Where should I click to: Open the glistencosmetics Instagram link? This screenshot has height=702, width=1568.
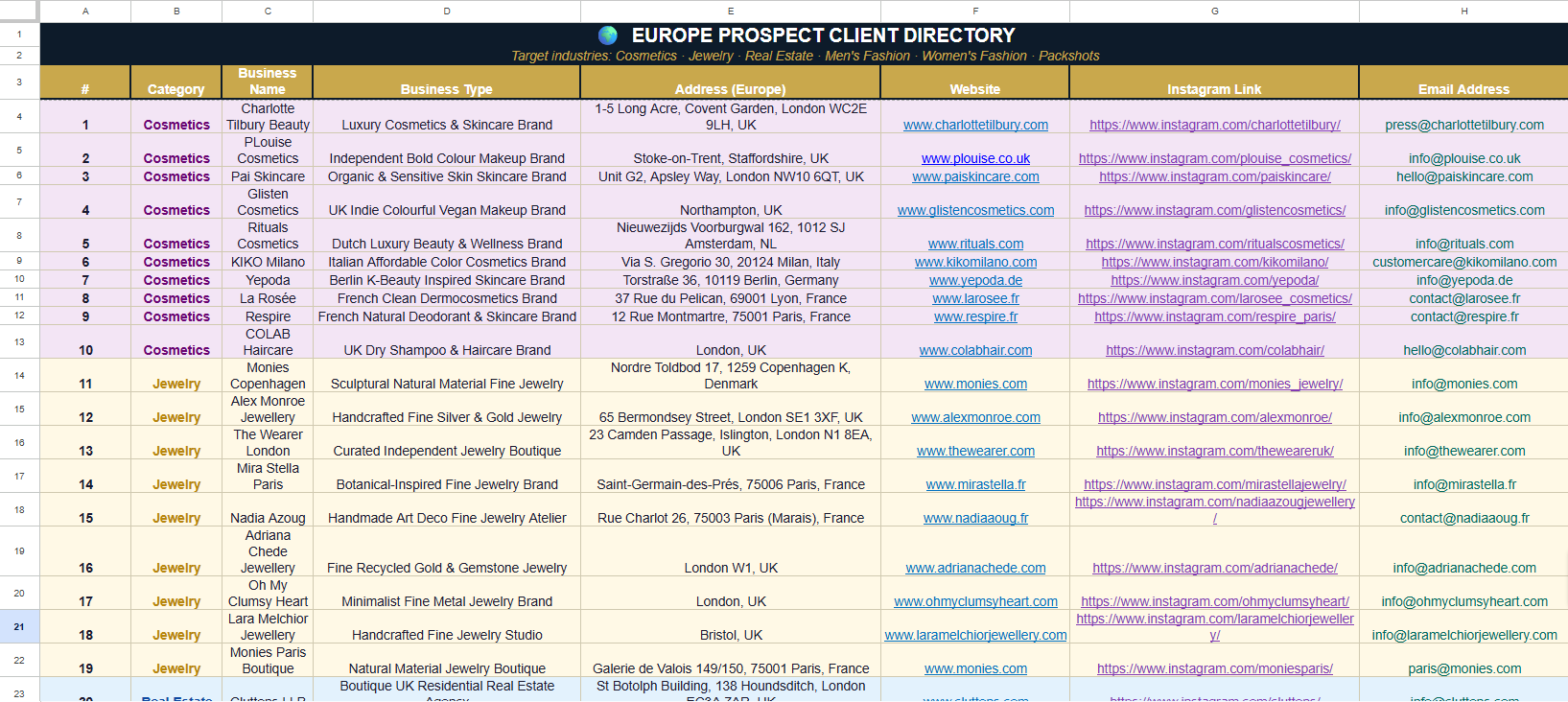point(1214,210)
